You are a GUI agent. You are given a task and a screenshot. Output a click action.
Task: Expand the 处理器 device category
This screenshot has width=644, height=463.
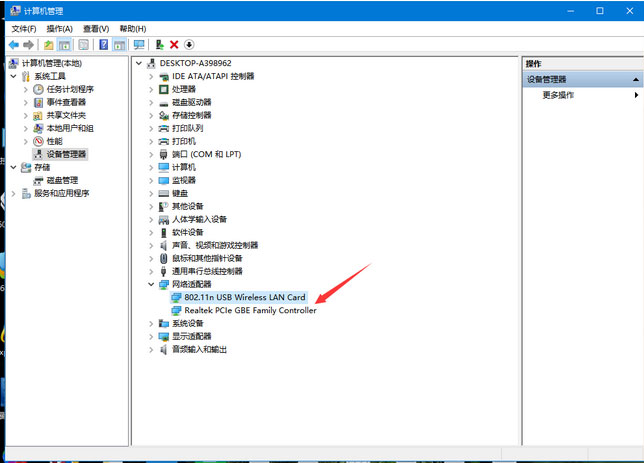tap(151, 89)
